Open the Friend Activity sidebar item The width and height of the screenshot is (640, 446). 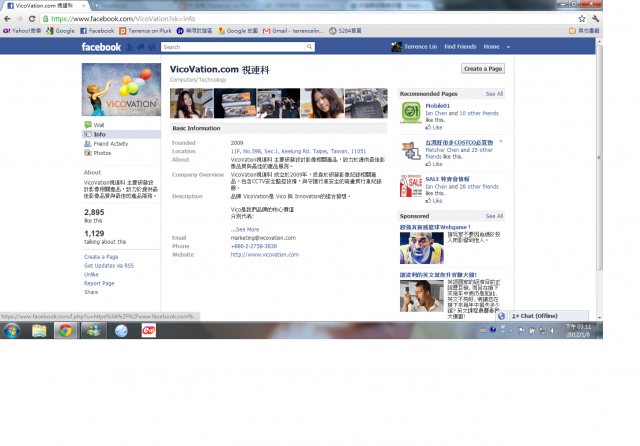coord(106,144)
